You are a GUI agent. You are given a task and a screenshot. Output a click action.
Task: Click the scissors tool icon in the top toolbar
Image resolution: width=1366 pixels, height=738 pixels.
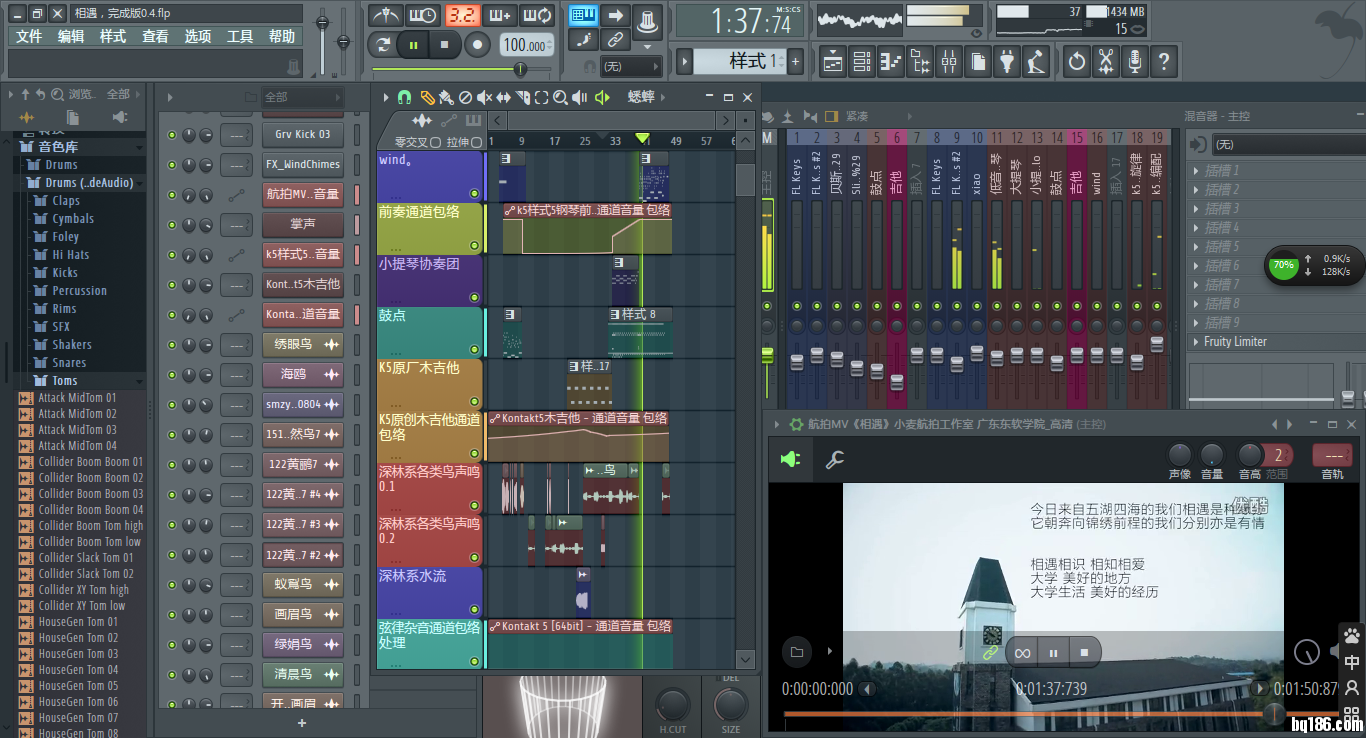click(x=1105, y=62)
